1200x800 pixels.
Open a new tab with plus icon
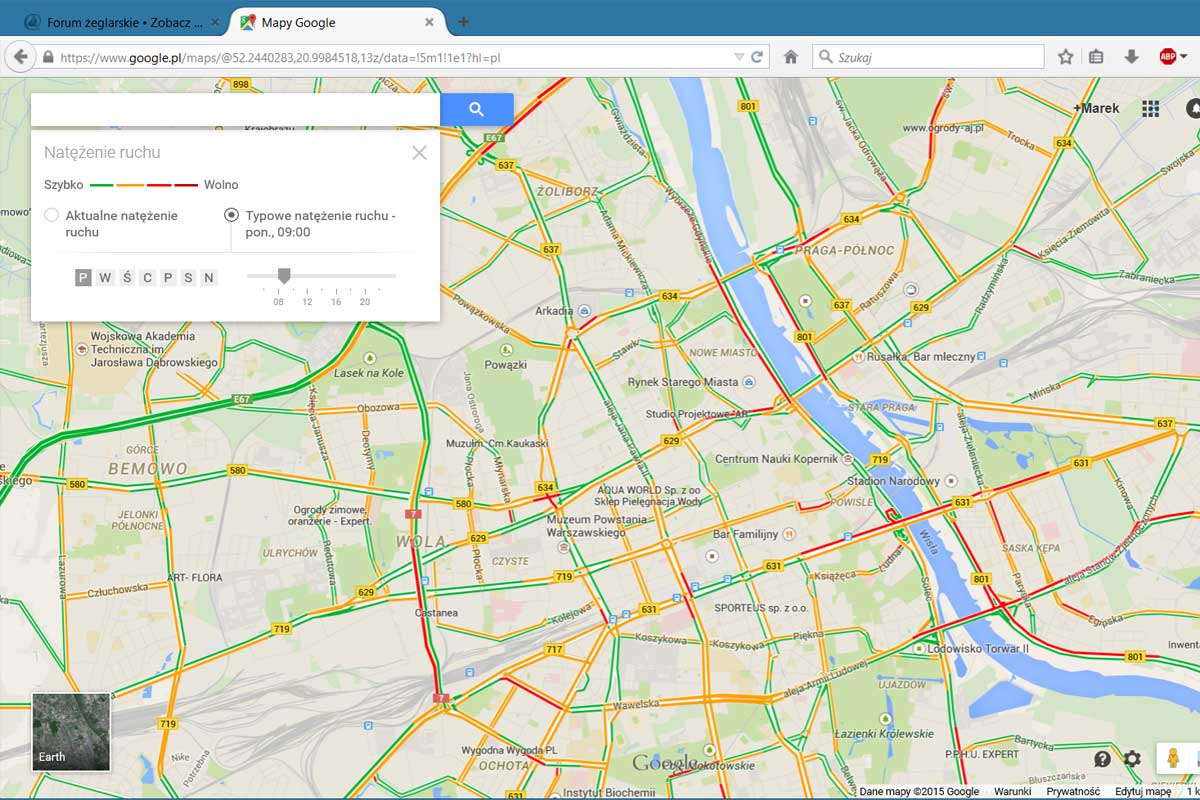coord(463,22)
